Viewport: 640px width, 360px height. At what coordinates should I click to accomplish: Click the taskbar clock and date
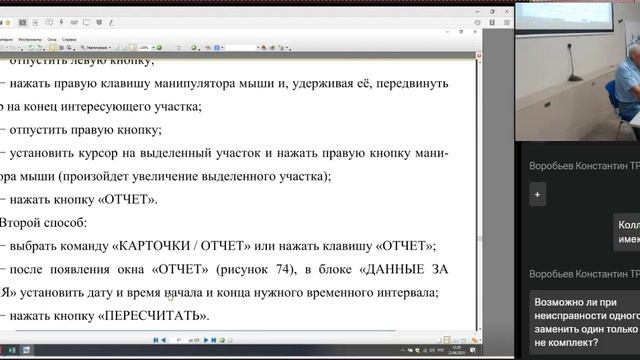click(x=457, y=350)
